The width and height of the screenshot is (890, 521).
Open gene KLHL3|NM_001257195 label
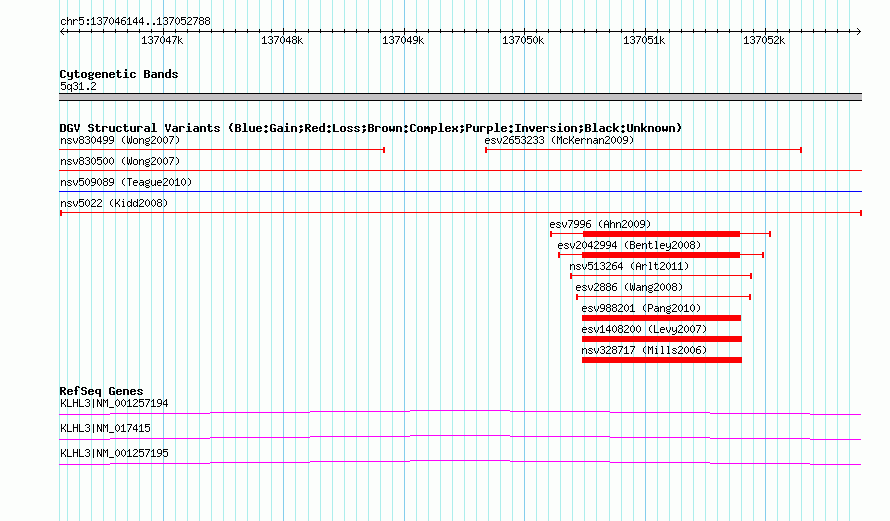pyautogui.click(x=114, y=453)
